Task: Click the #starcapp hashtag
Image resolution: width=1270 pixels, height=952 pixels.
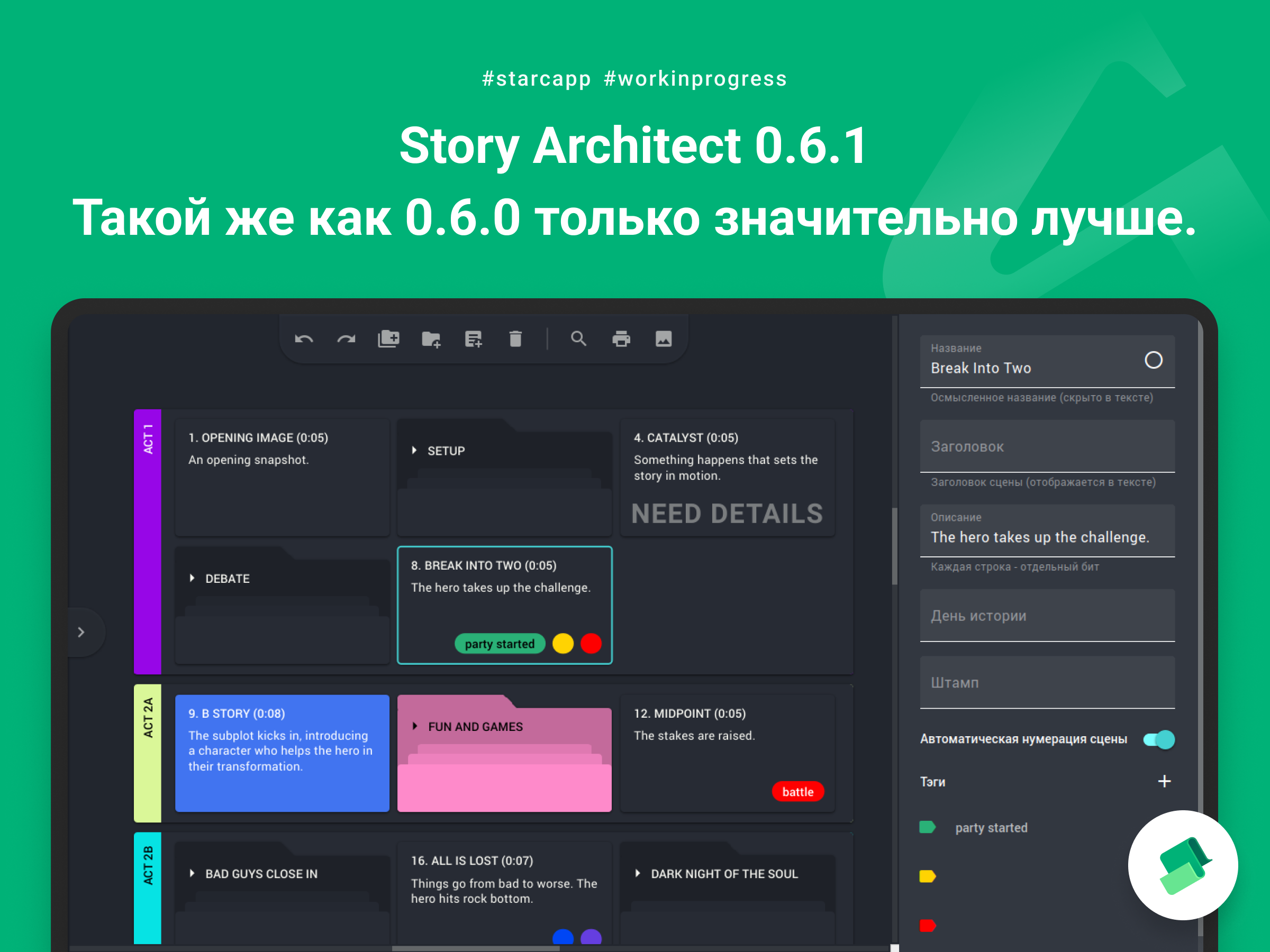Action: (x=536, y=79)
